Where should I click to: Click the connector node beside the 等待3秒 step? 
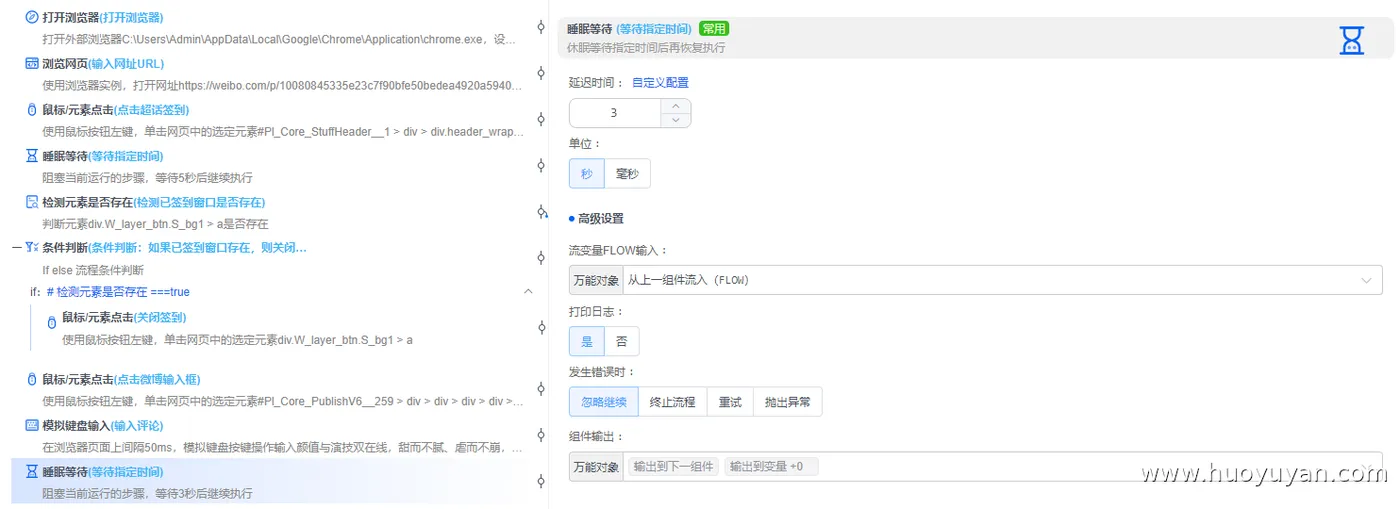coord(541,481)
